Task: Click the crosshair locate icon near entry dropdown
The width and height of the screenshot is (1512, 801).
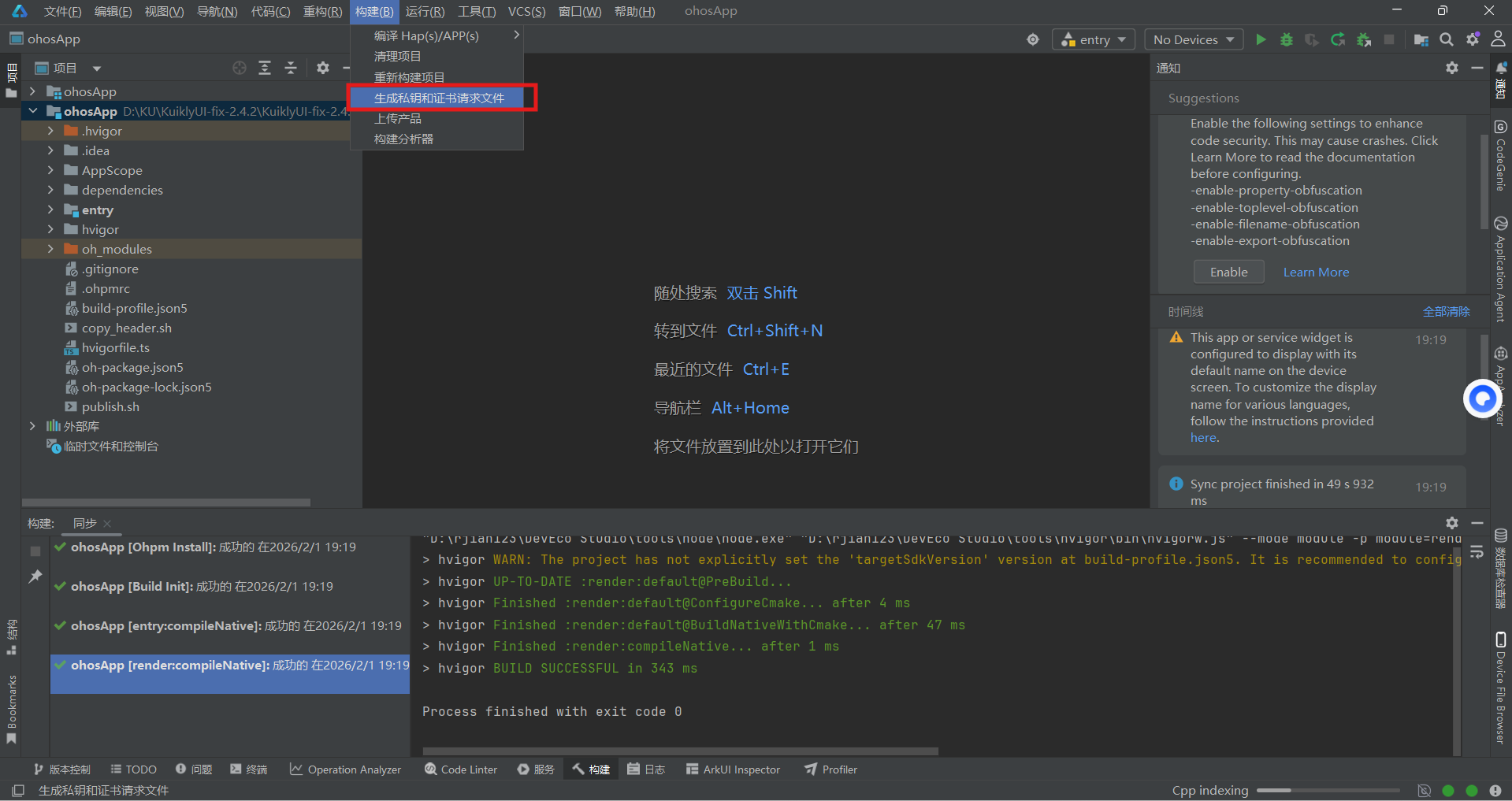Action: point(1033,39)
